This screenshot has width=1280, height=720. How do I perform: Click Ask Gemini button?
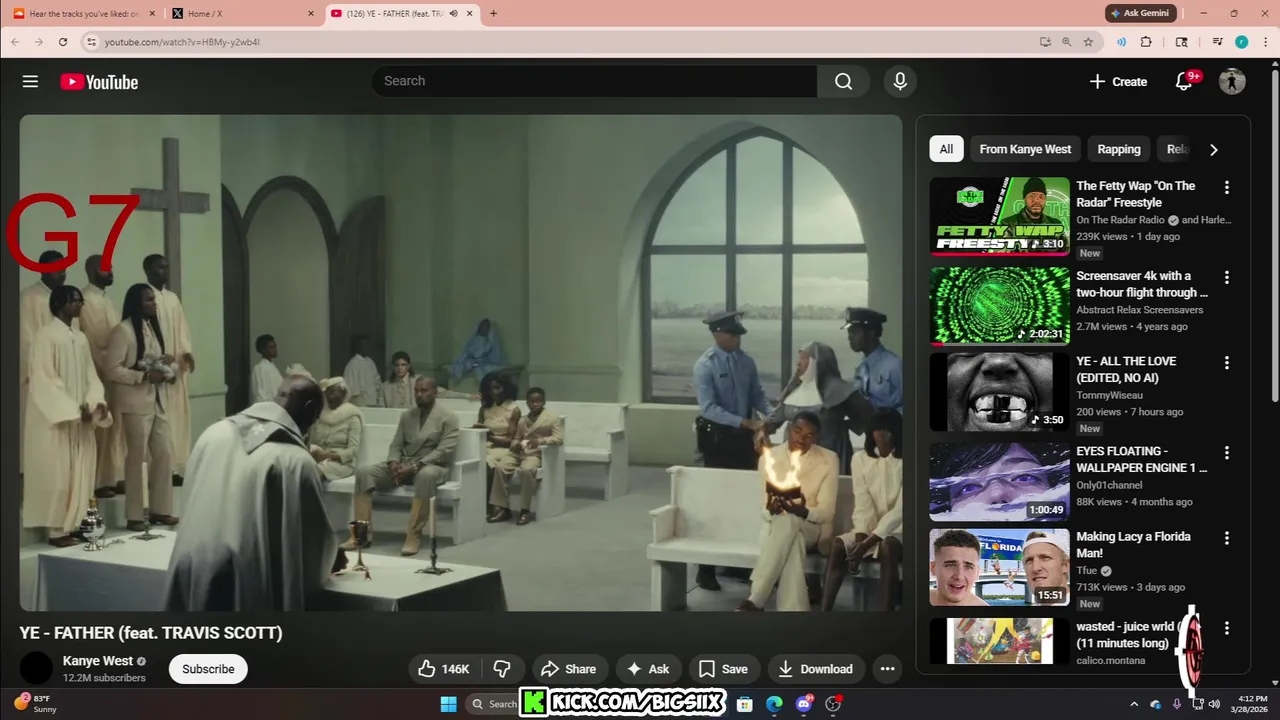(1139, 13)
